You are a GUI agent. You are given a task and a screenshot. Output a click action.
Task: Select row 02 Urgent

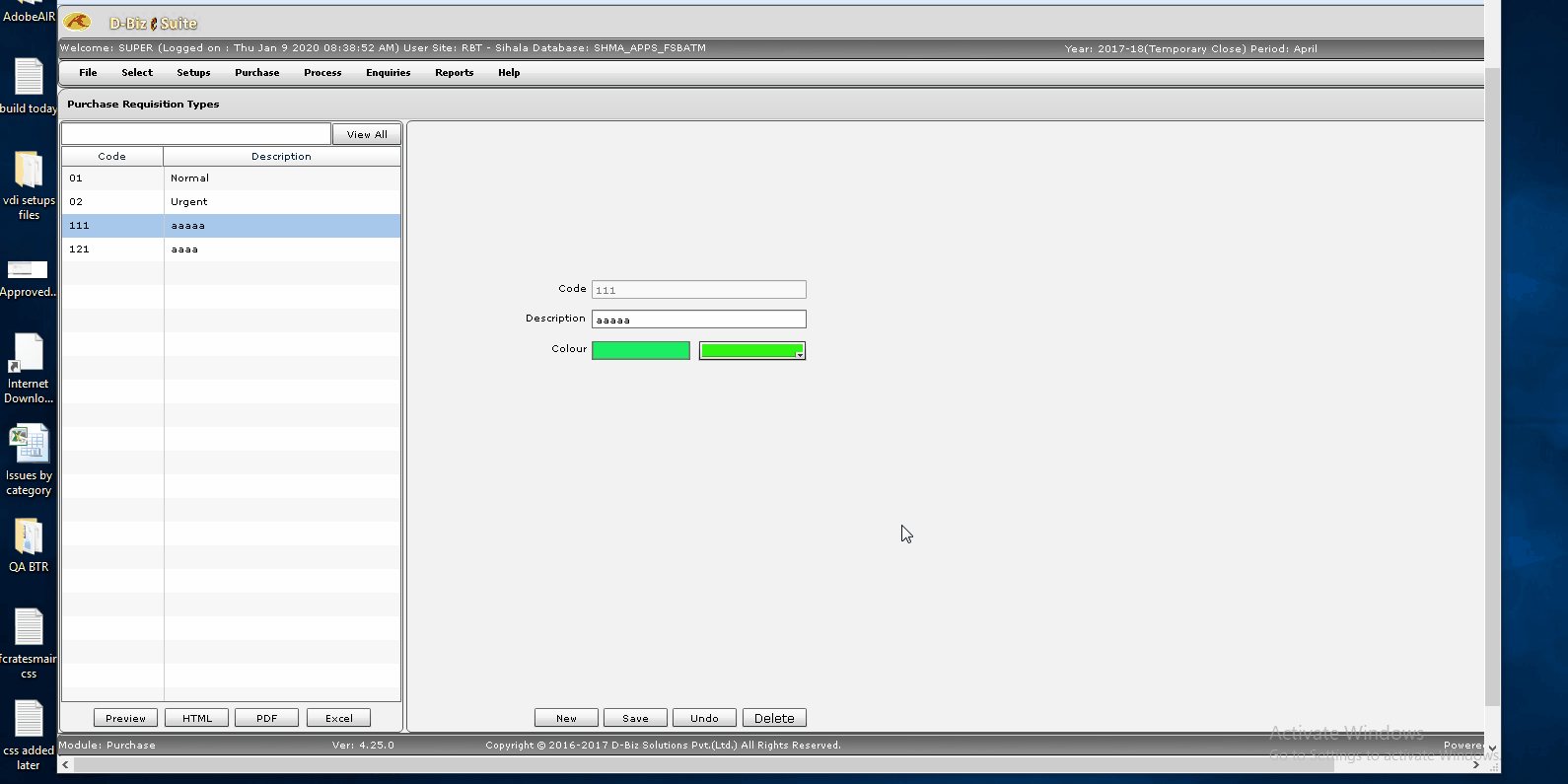point(231,202)
